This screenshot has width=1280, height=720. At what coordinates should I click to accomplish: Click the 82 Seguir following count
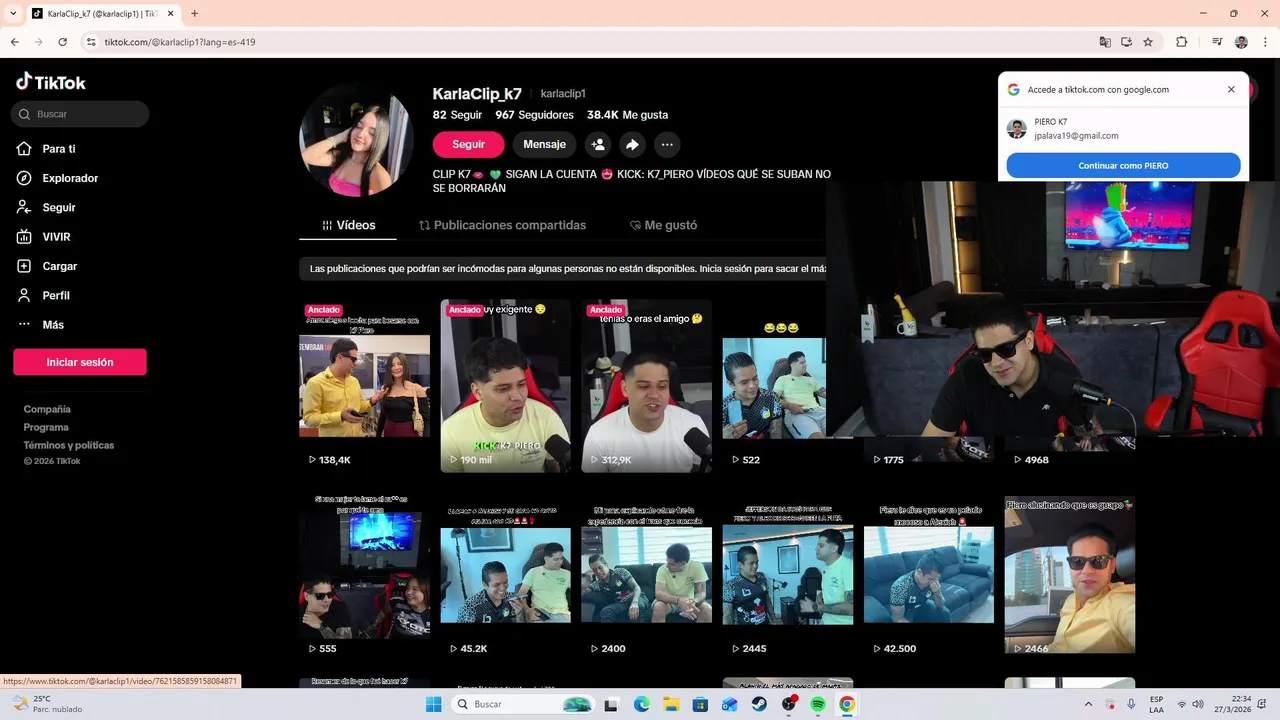tap(457, 115)
